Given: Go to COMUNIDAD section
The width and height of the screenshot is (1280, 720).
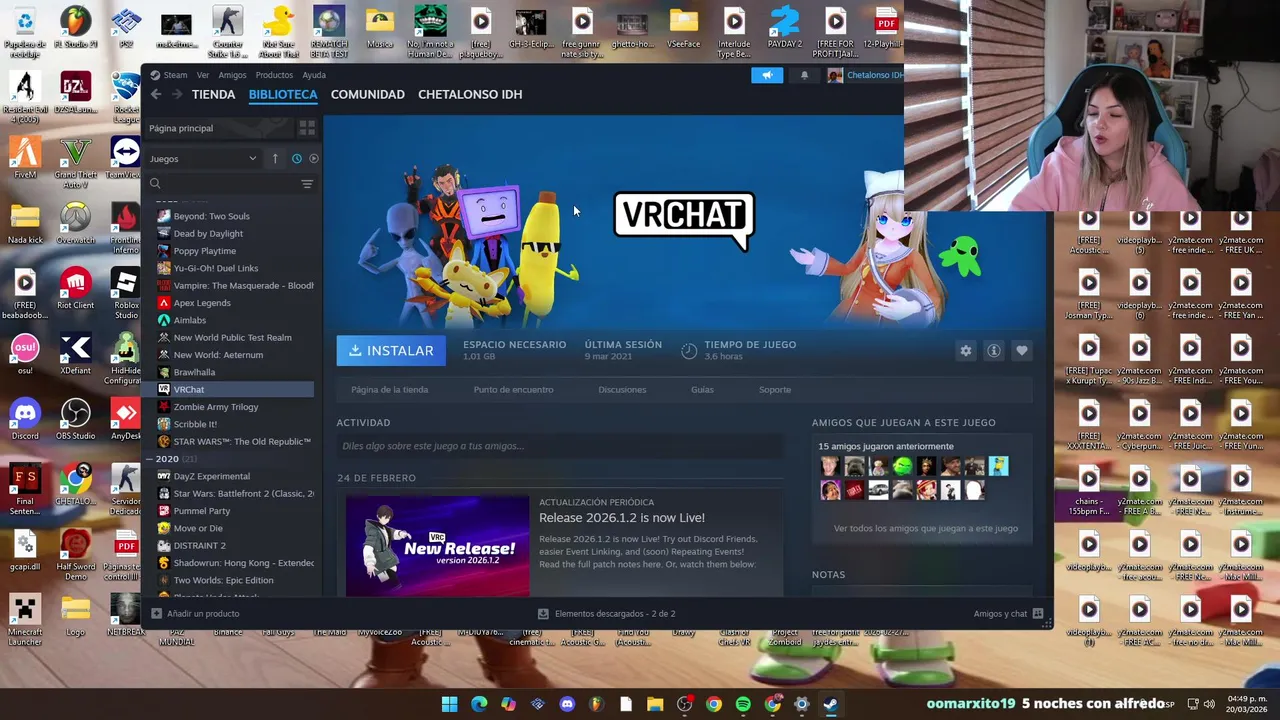Looking at the screenshot, I should [x=368, y=94].
